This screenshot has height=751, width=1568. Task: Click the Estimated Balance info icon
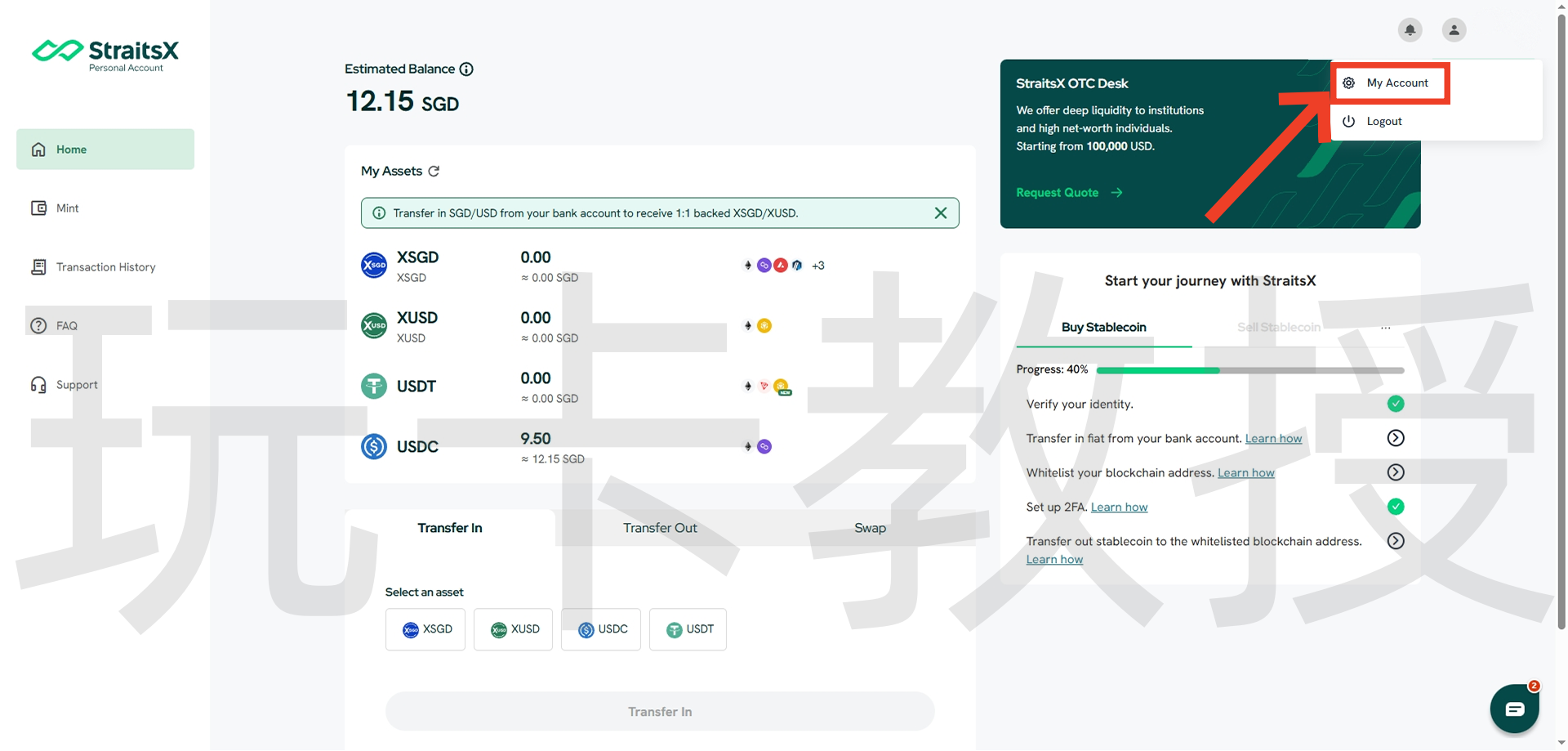coord(466,69)
